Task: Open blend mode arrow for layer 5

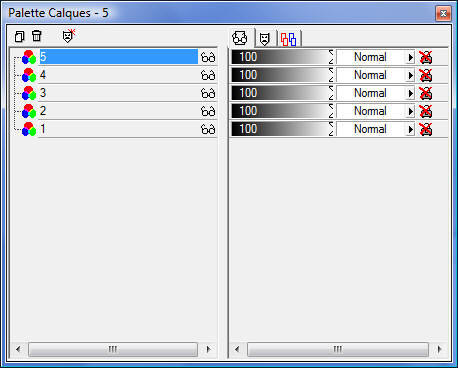Action: pos(410,57)
